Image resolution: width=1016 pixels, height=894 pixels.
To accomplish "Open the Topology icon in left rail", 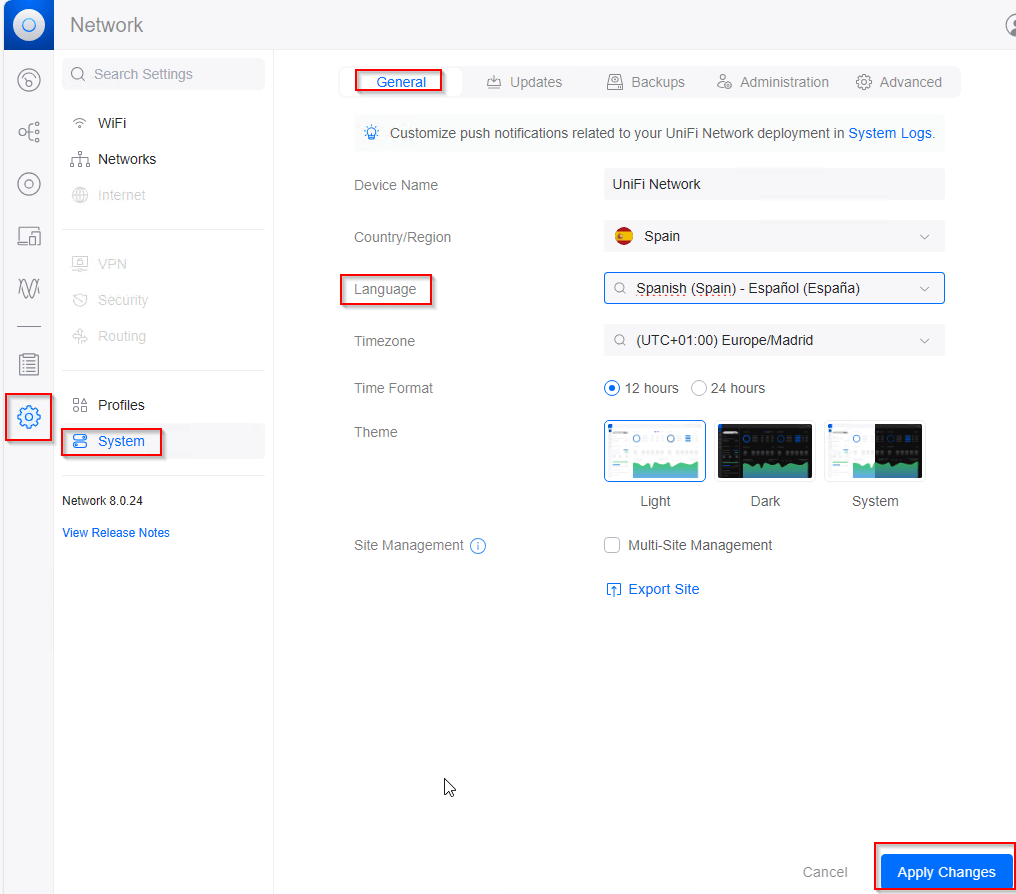I will pos(29,132).
